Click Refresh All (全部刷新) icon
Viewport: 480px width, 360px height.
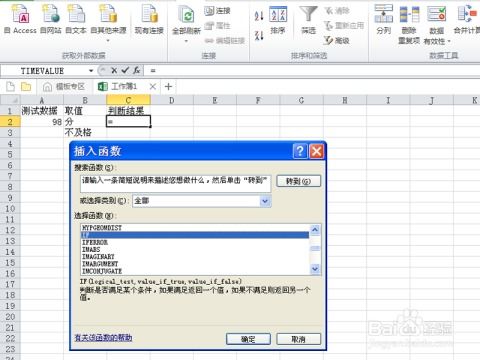pos(186,16)
